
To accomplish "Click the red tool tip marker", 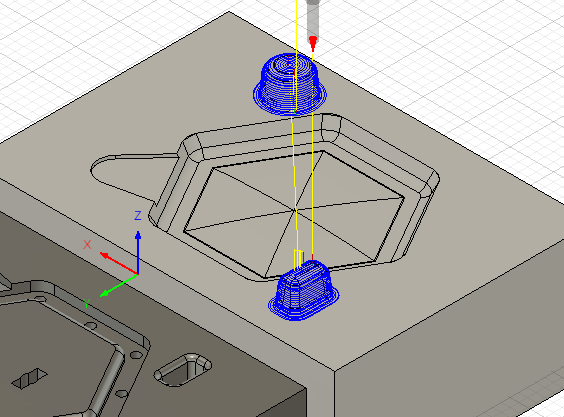I will 313,44.
